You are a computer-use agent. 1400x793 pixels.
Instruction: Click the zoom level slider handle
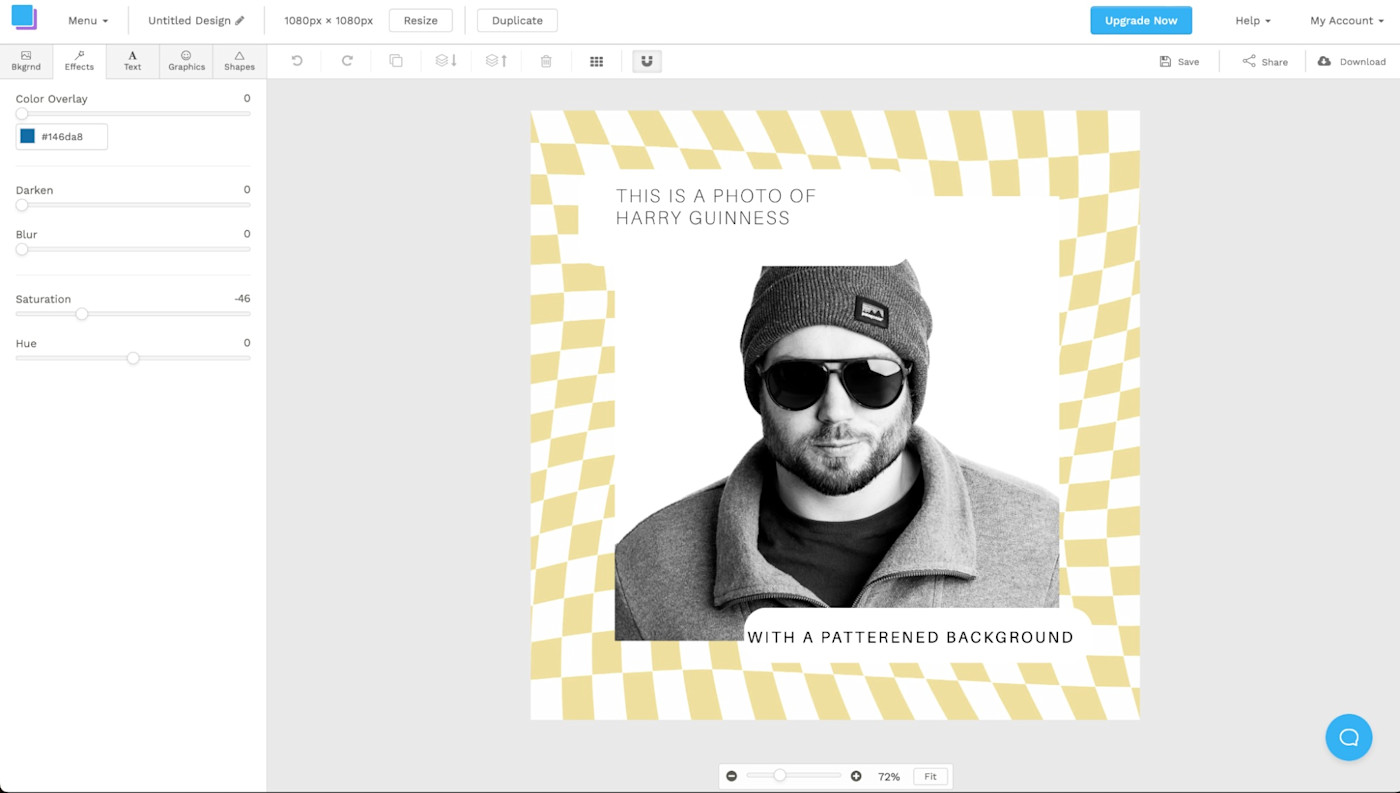click(780, 775)
